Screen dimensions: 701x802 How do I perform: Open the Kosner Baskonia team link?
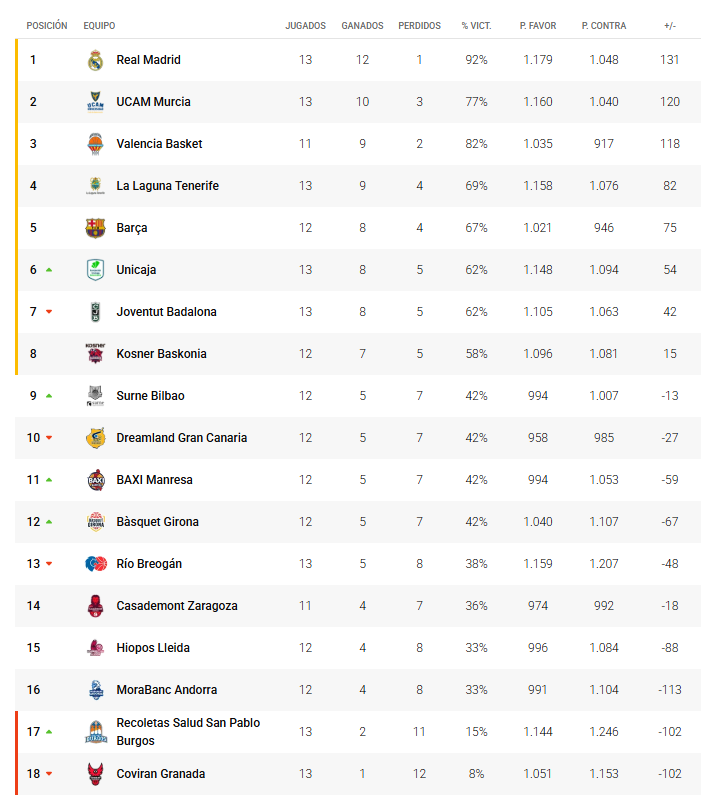click(x=161, y=354)
